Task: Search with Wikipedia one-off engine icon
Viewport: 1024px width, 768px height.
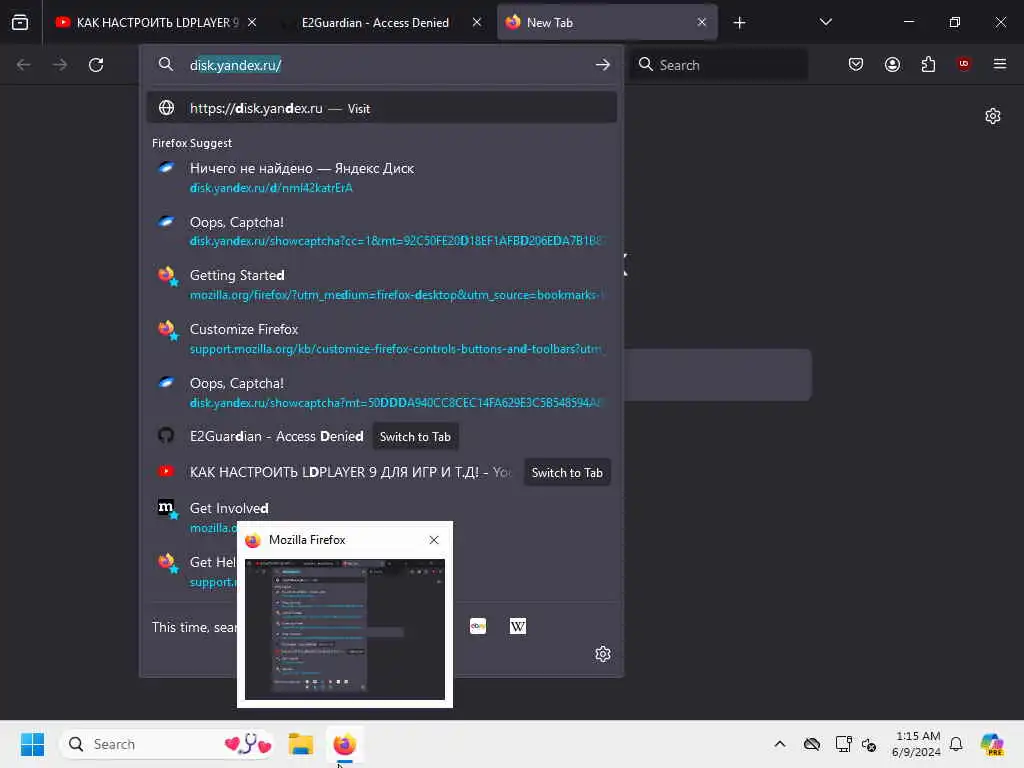Action: coord(517,626)
